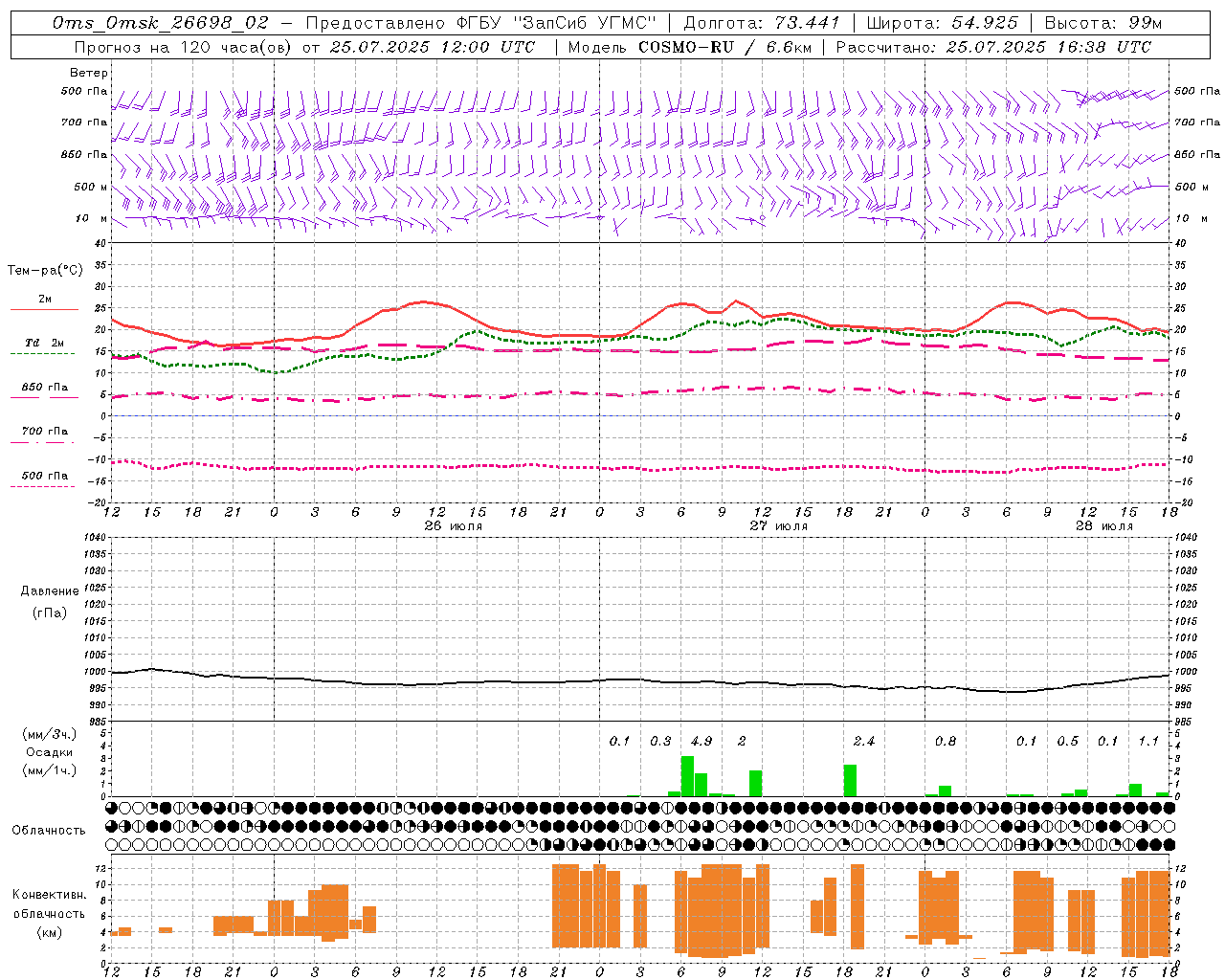1225x980 pixels.
Task: Click the "Конвективн." convective cloud label
Action: tap(50, 895)
